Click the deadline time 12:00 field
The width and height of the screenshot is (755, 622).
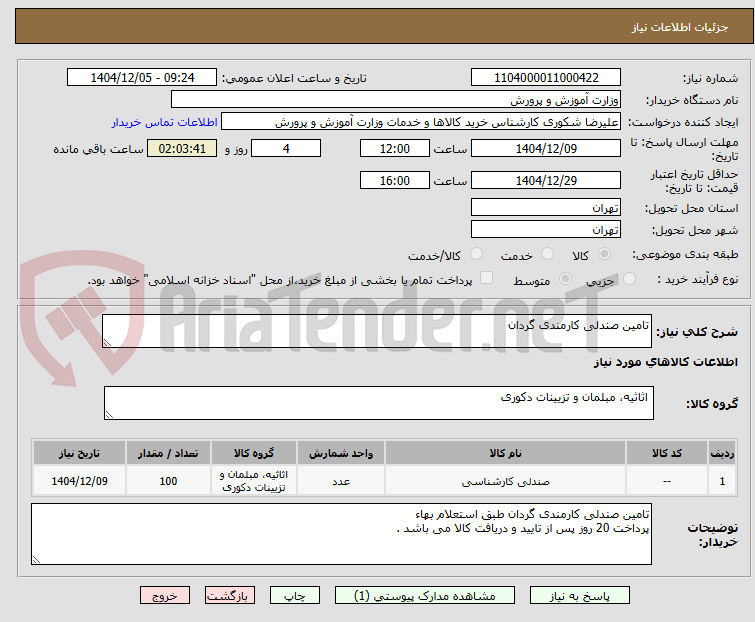tap(395, 148)
